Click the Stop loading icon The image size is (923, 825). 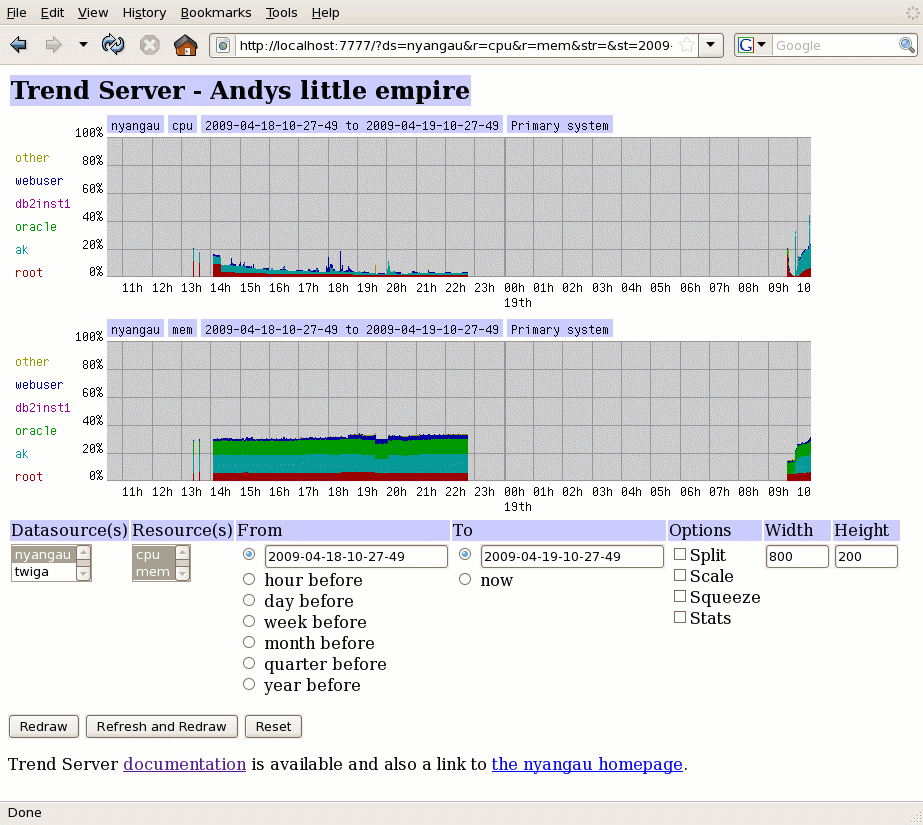(149, 45)
